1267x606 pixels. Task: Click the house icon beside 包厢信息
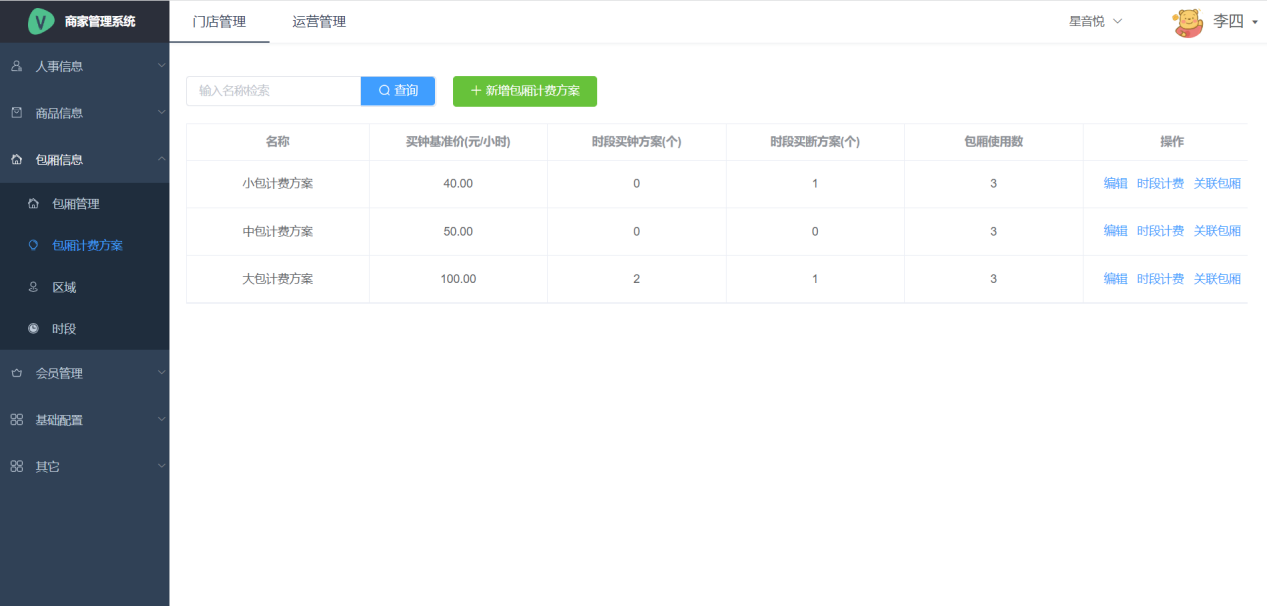click(x=16, y=160)
